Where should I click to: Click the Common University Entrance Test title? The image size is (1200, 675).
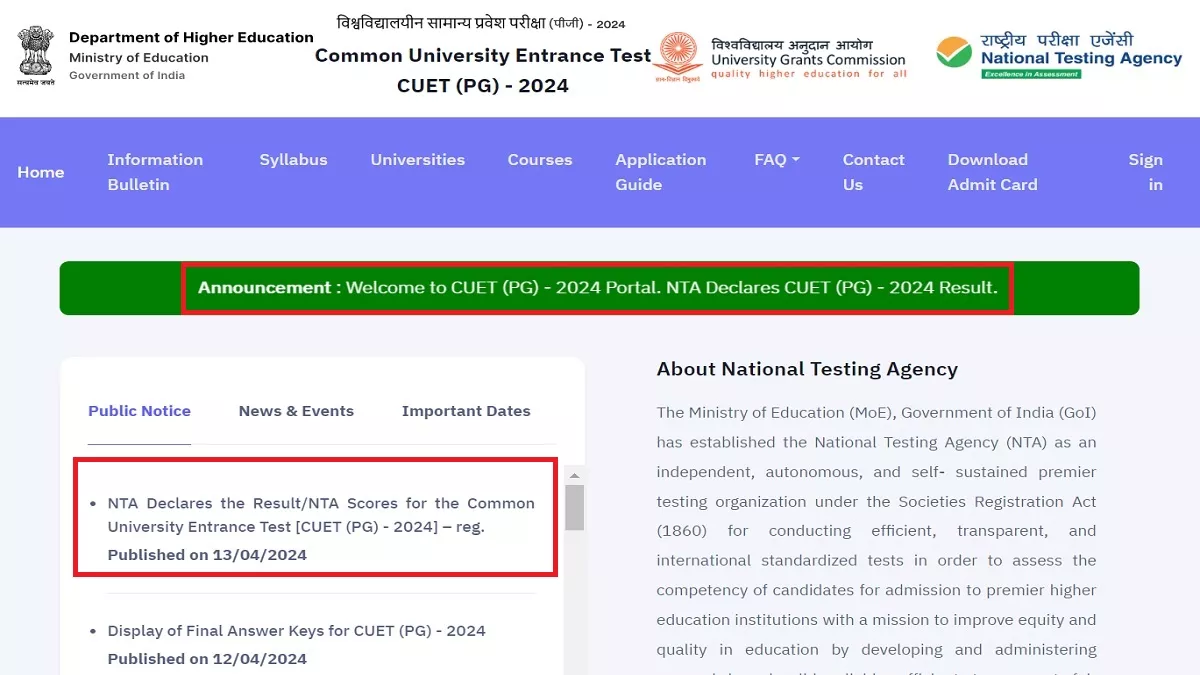pyautogui.click(x=483, y=56)
